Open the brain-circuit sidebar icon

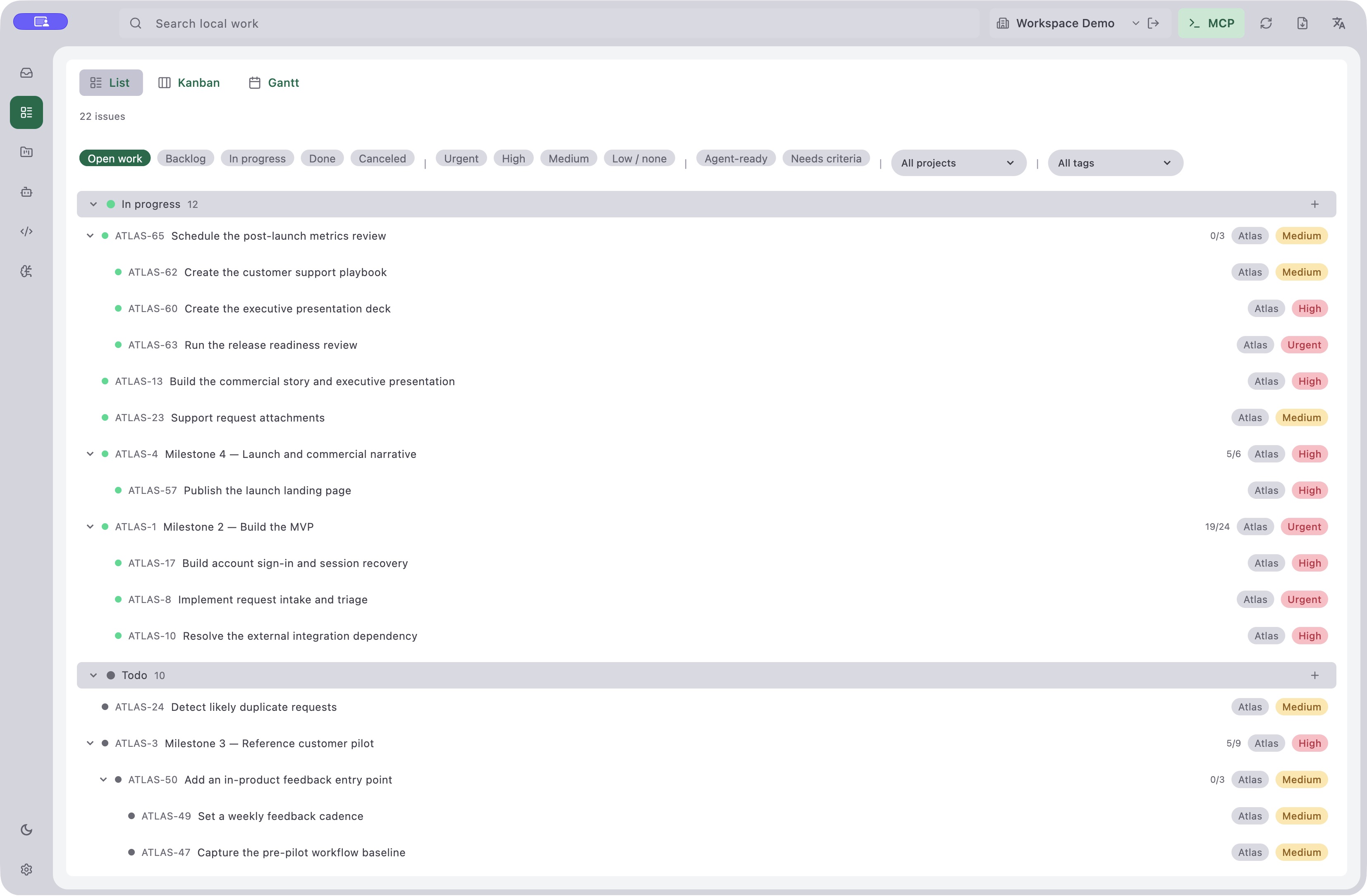26,271
